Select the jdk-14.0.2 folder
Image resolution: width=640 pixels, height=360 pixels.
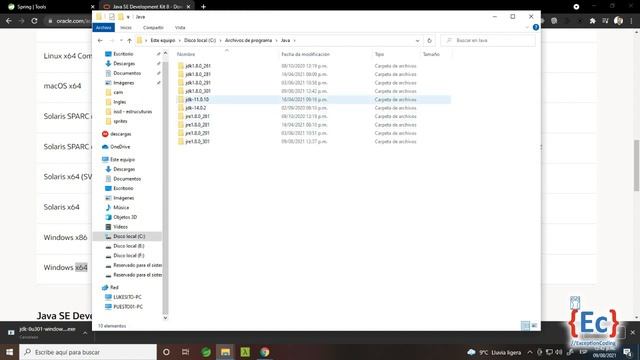coord(196,108)
